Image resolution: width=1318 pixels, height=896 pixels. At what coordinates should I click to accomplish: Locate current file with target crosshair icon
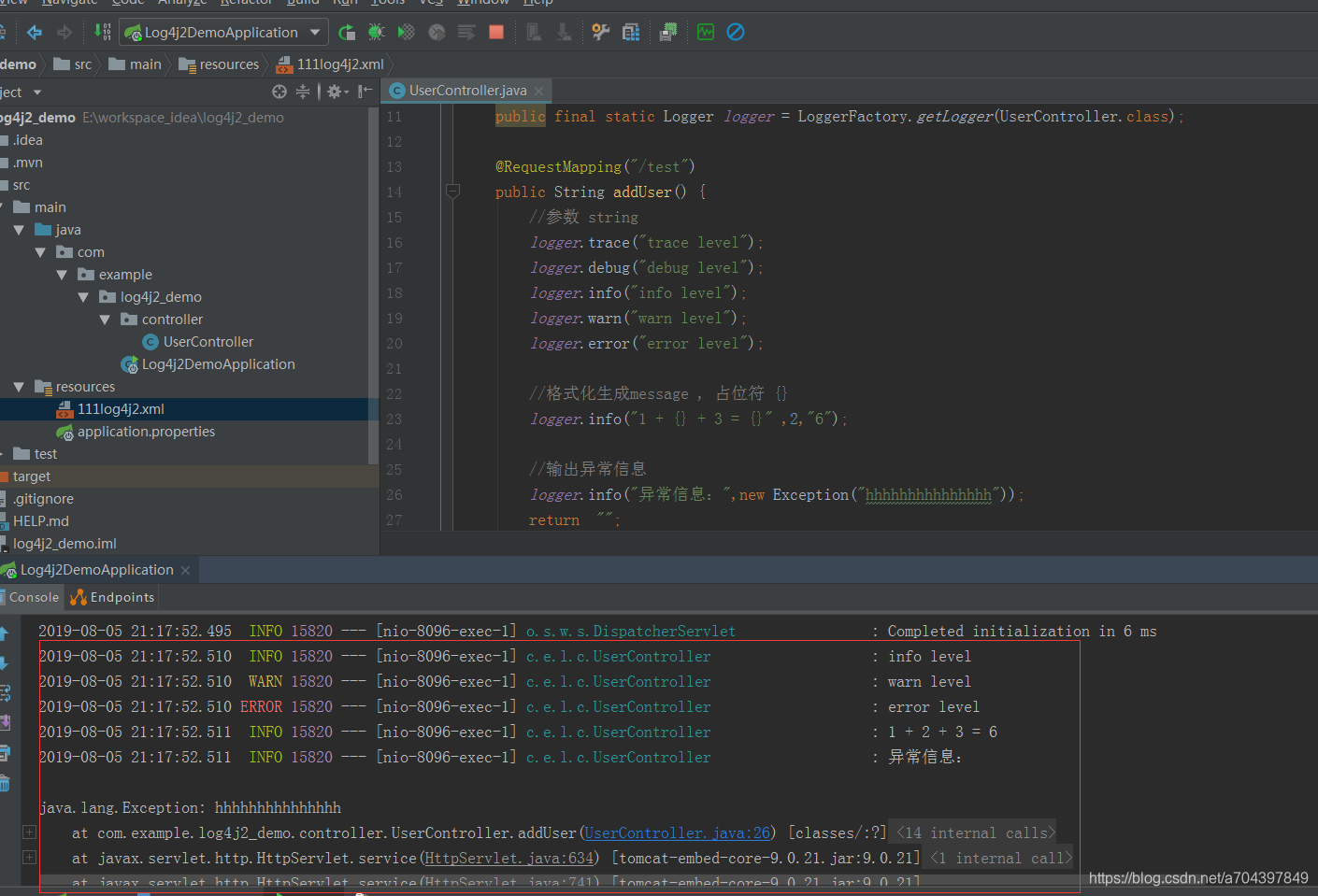279,92
